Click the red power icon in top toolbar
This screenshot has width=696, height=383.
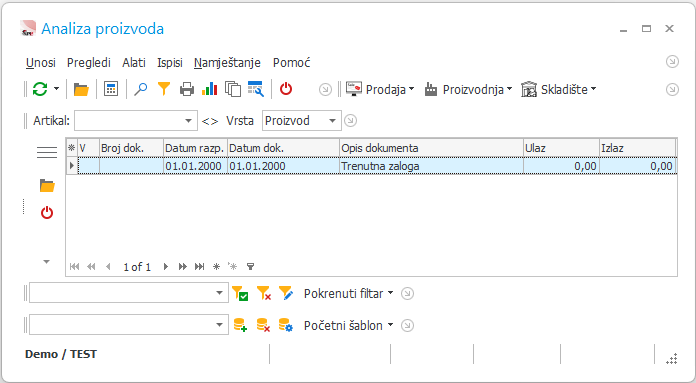click(x=286, y=89)
